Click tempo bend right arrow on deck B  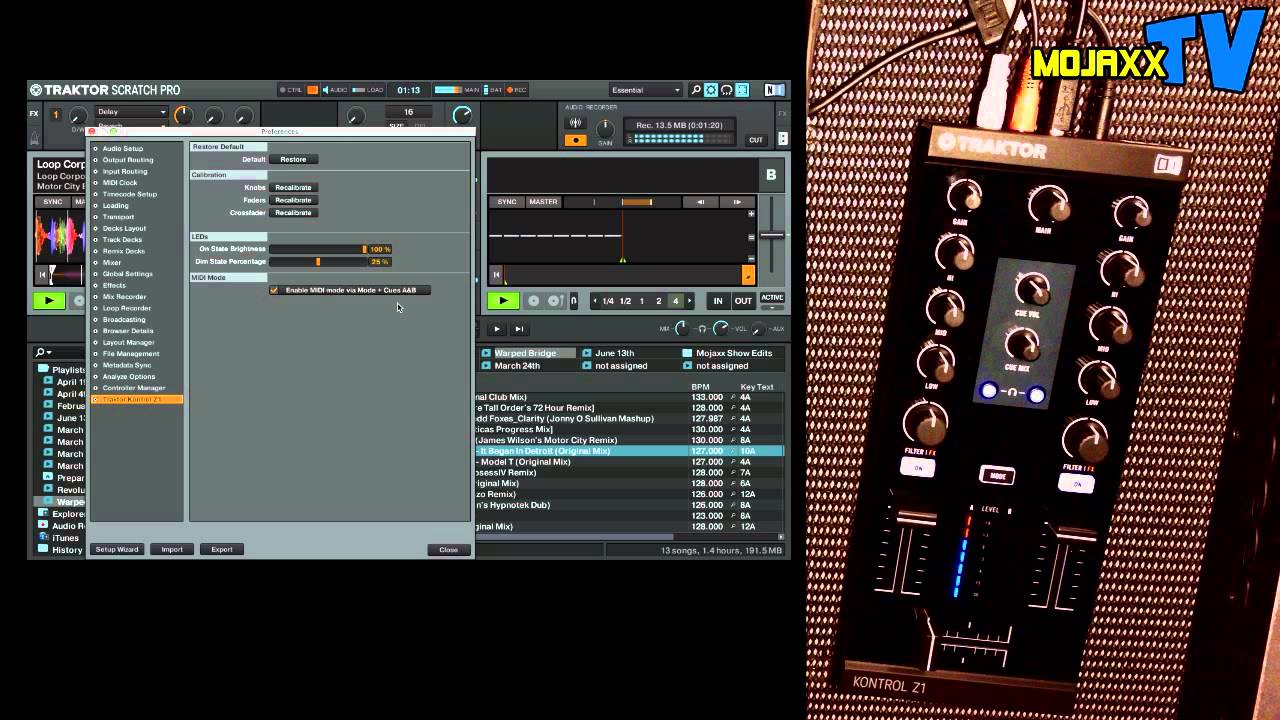(737, 202)
